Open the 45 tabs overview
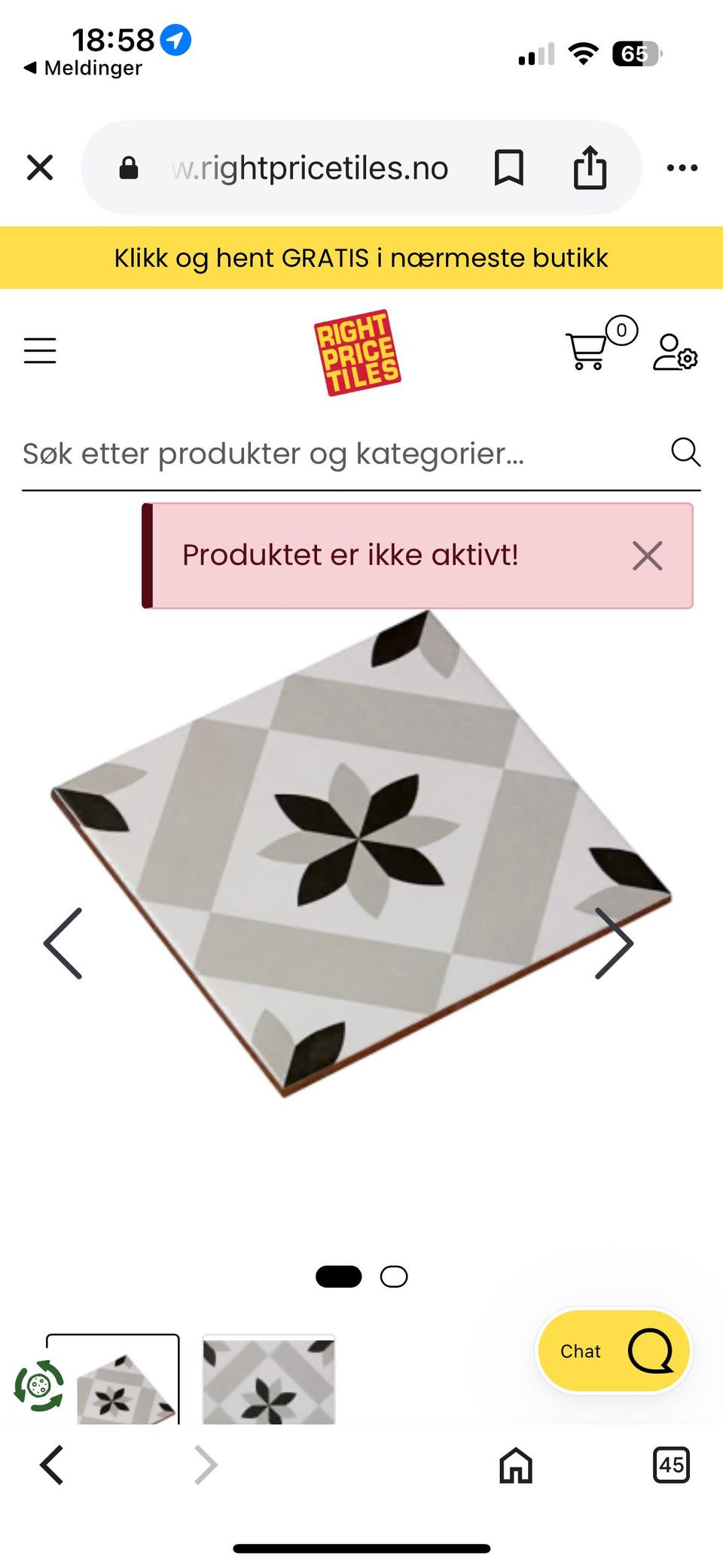Screen dimensions: 723x1568 point(671,1465)
